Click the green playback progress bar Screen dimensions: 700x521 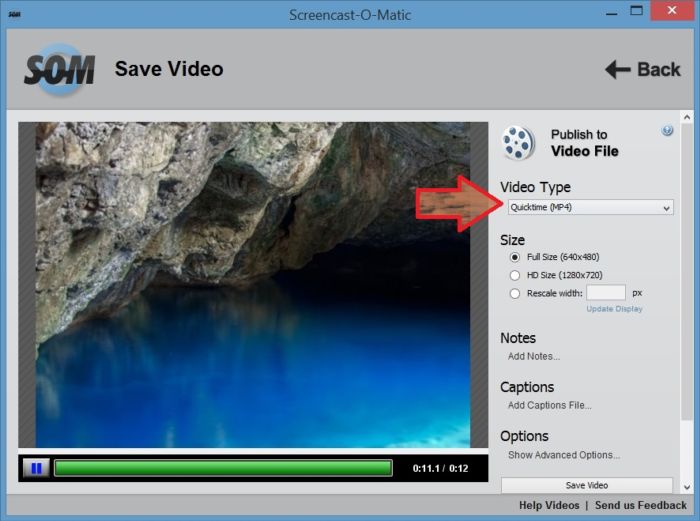pos(223,468)
